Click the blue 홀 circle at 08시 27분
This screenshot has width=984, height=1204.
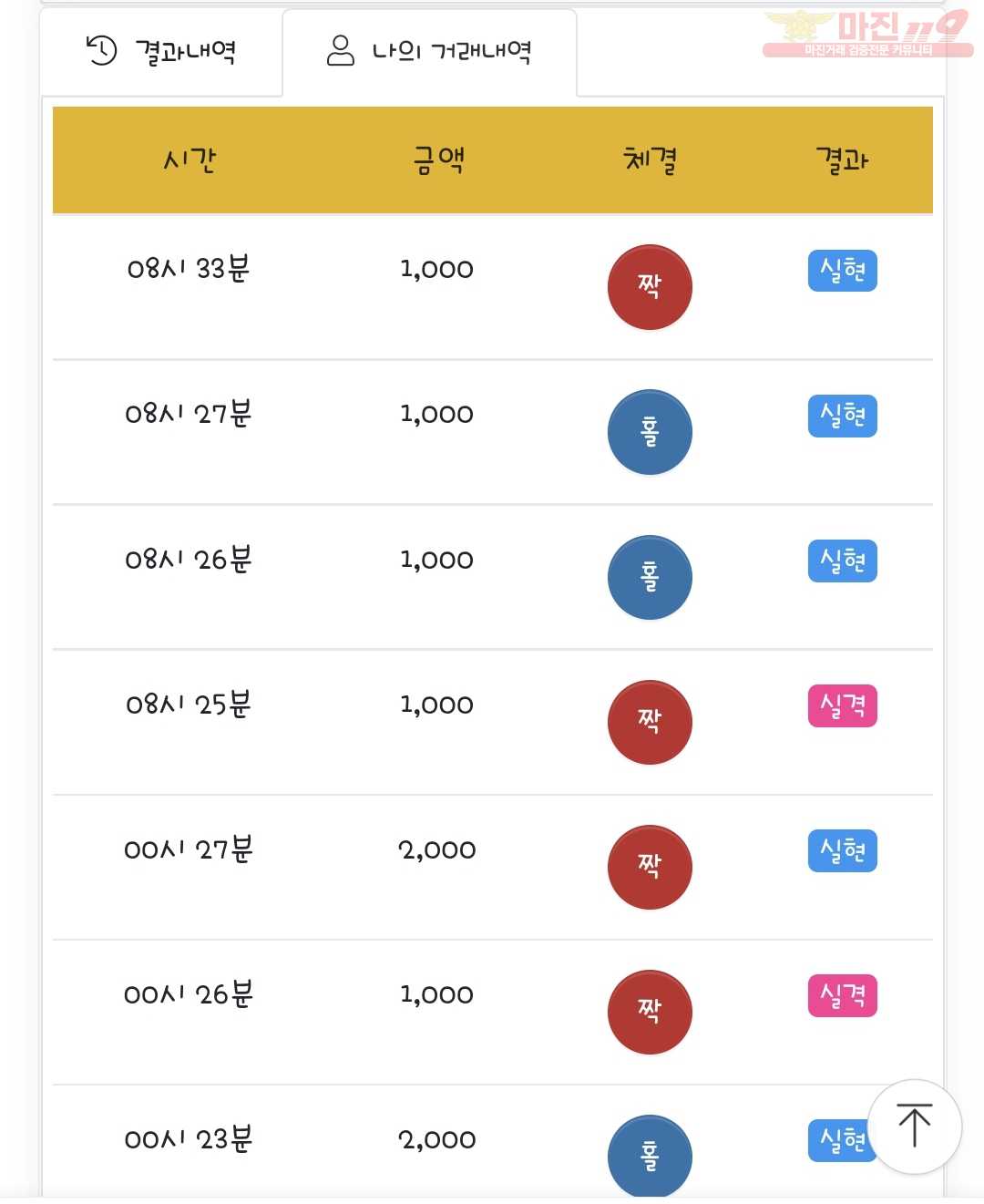coord(650,432)
